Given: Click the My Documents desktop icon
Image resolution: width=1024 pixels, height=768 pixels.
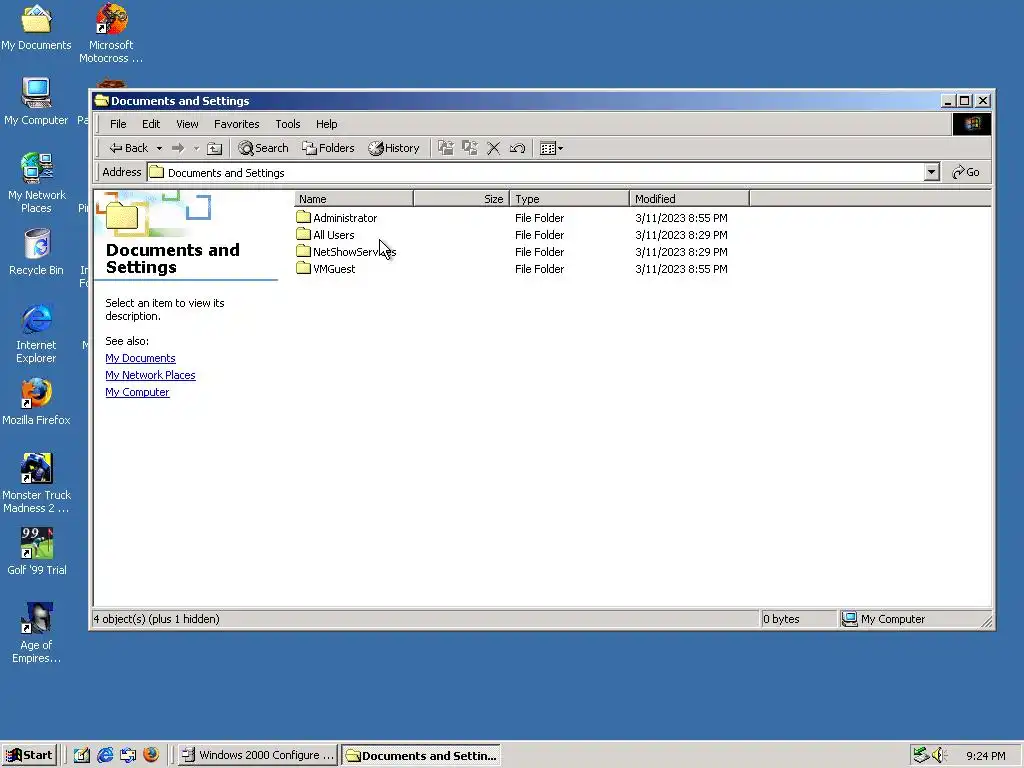Looking at the screenshot, I should [36, 27].
